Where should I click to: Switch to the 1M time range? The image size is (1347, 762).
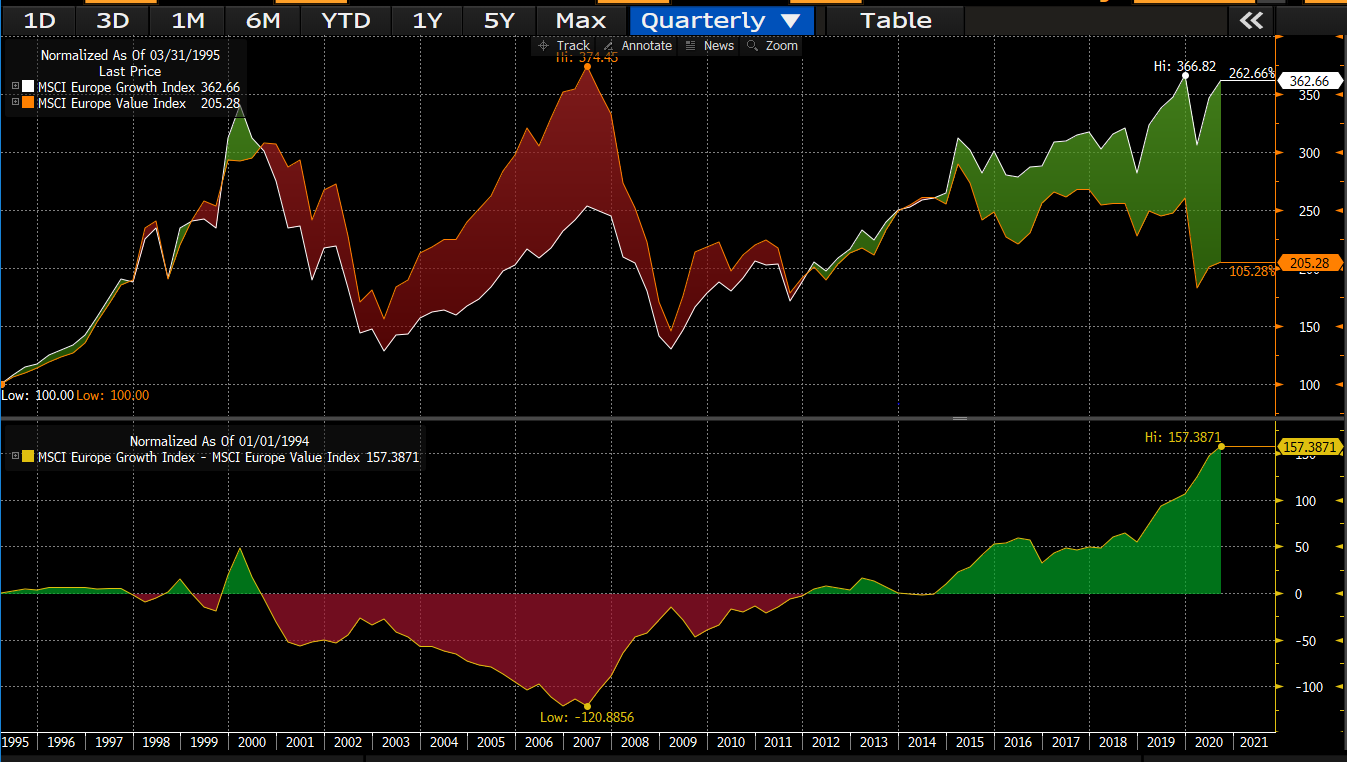click(x=187, y=20)
